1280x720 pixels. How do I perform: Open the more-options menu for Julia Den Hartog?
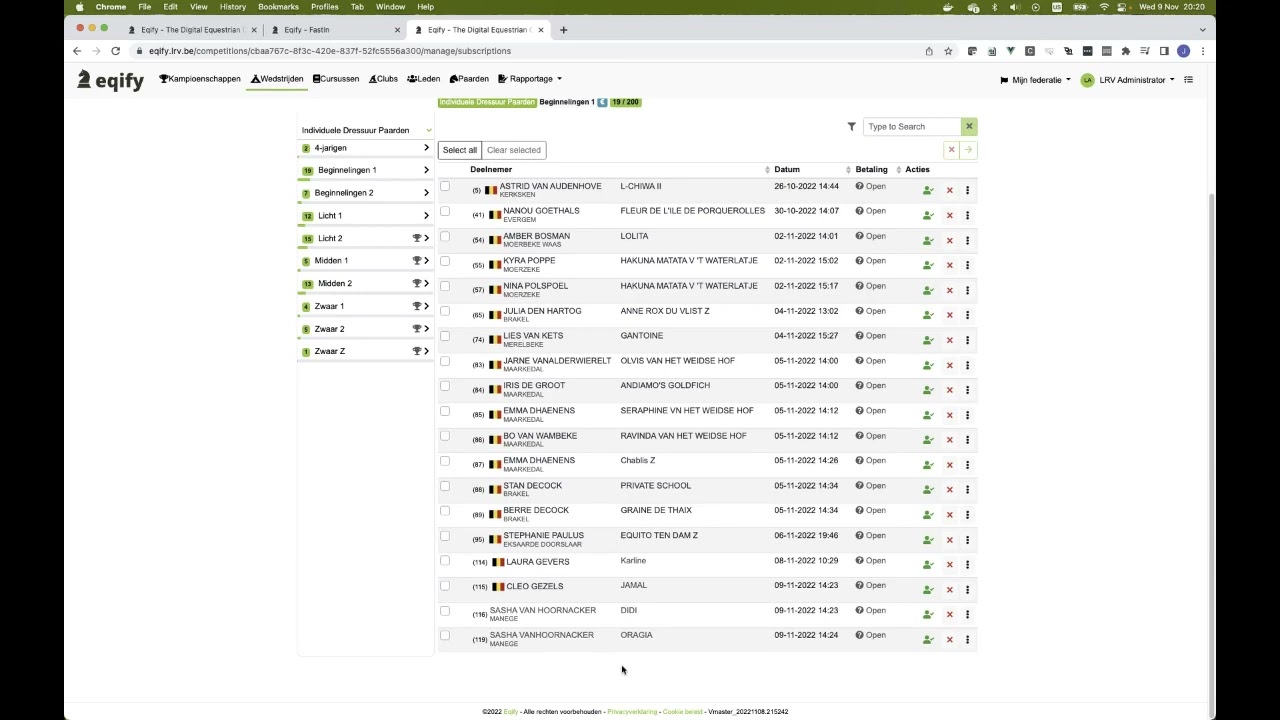[x=967, y=315]
